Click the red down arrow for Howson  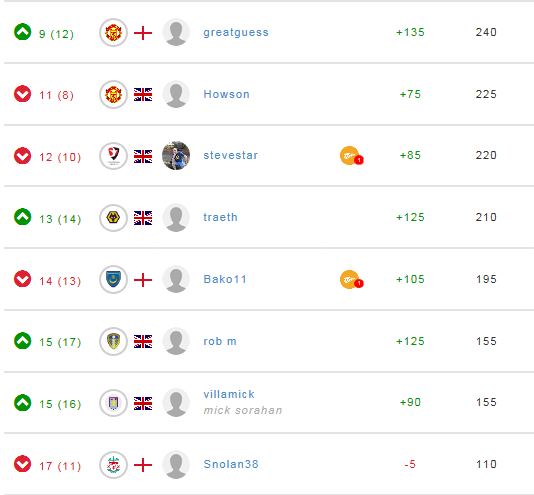coord(22,94)
